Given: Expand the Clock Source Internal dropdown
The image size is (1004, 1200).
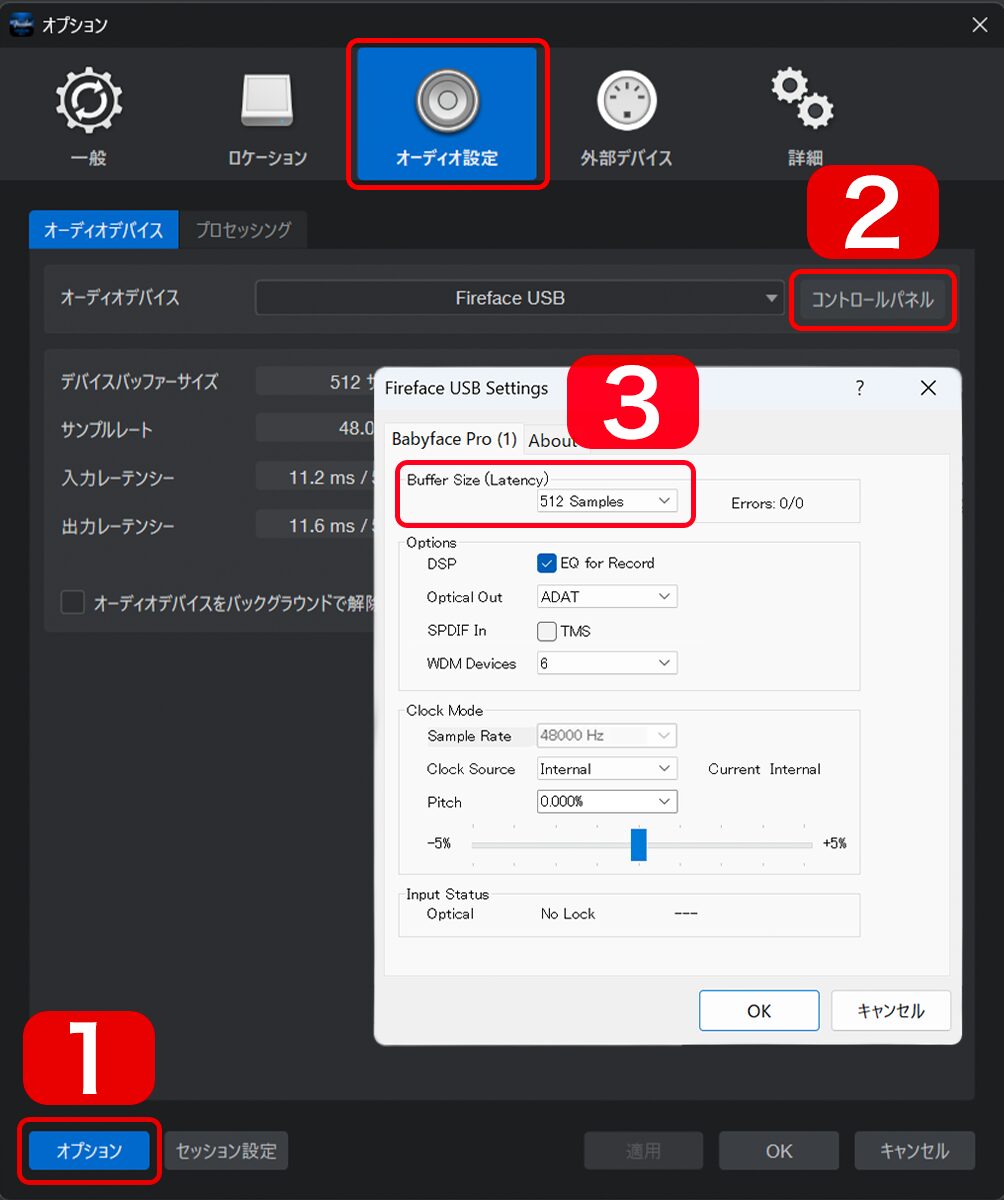Looking at the screenshot, I should 607,769.
